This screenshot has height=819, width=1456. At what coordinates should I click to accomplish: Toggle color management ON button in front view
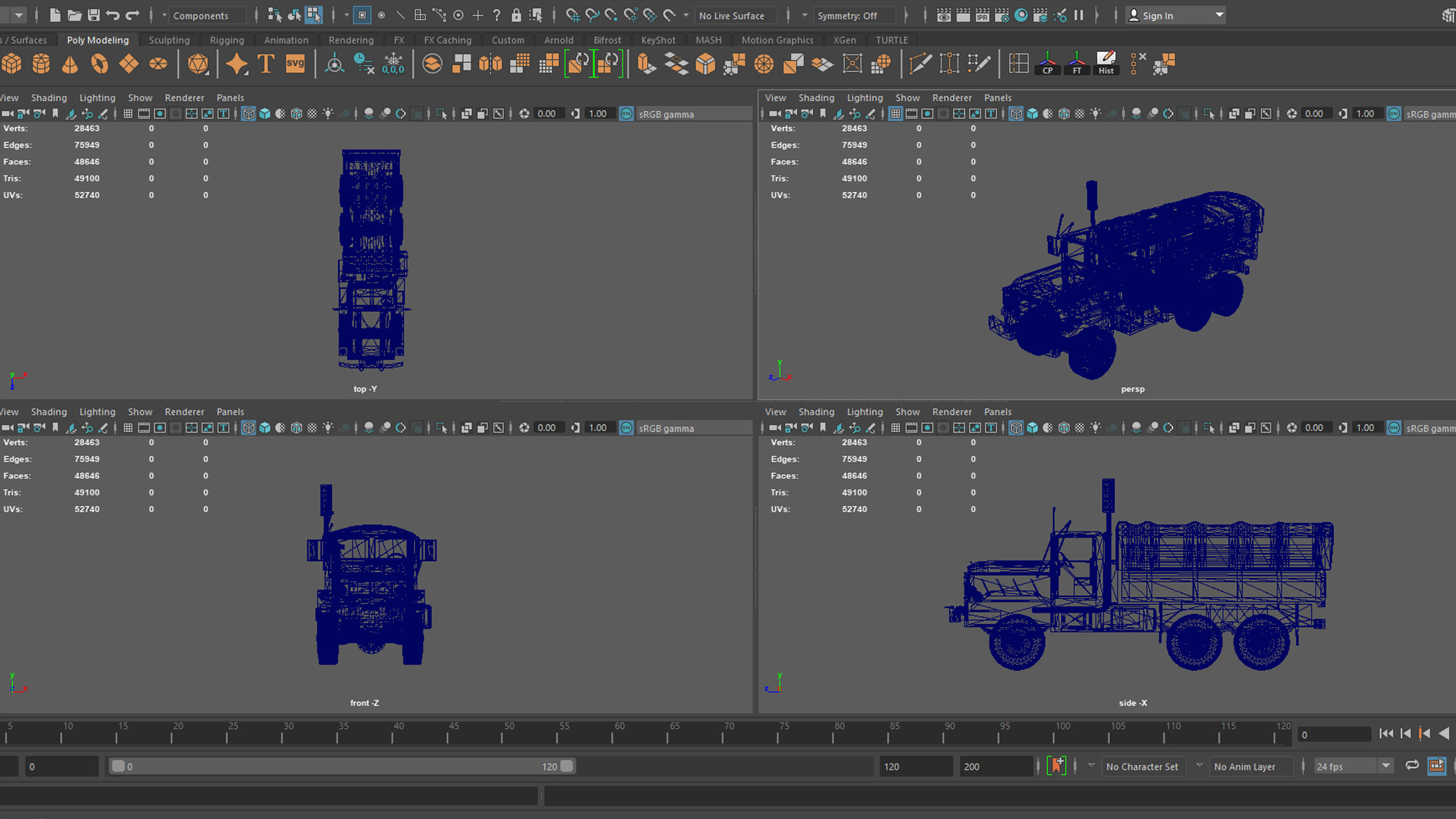(626, 428)
